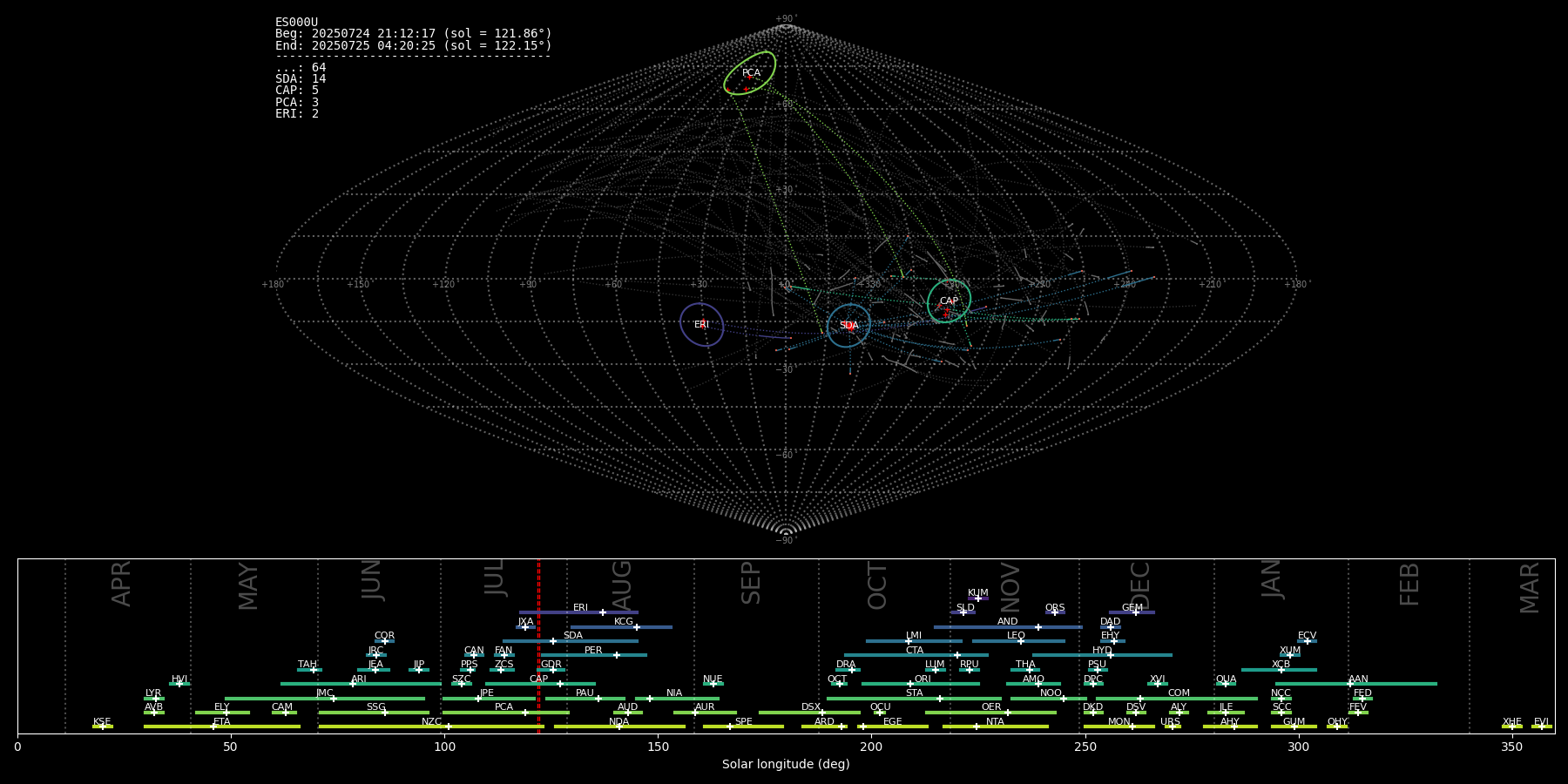
Task: Select the ECV shower bar in timeline
Action: click(1307, 641)
